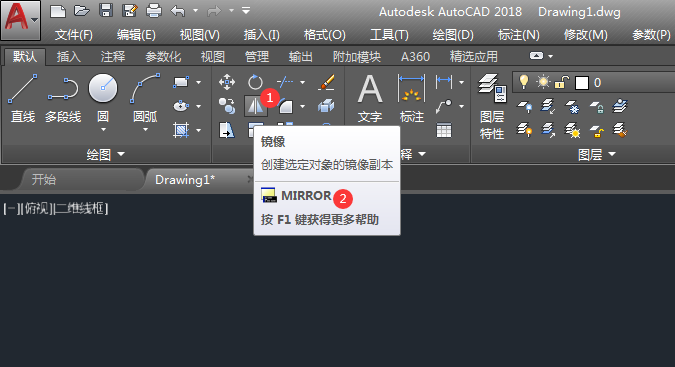Image resolution: width=675 pixels, height=367 pixels.
Task: Select the hatch fill tool
Action: tap(181, 130)
